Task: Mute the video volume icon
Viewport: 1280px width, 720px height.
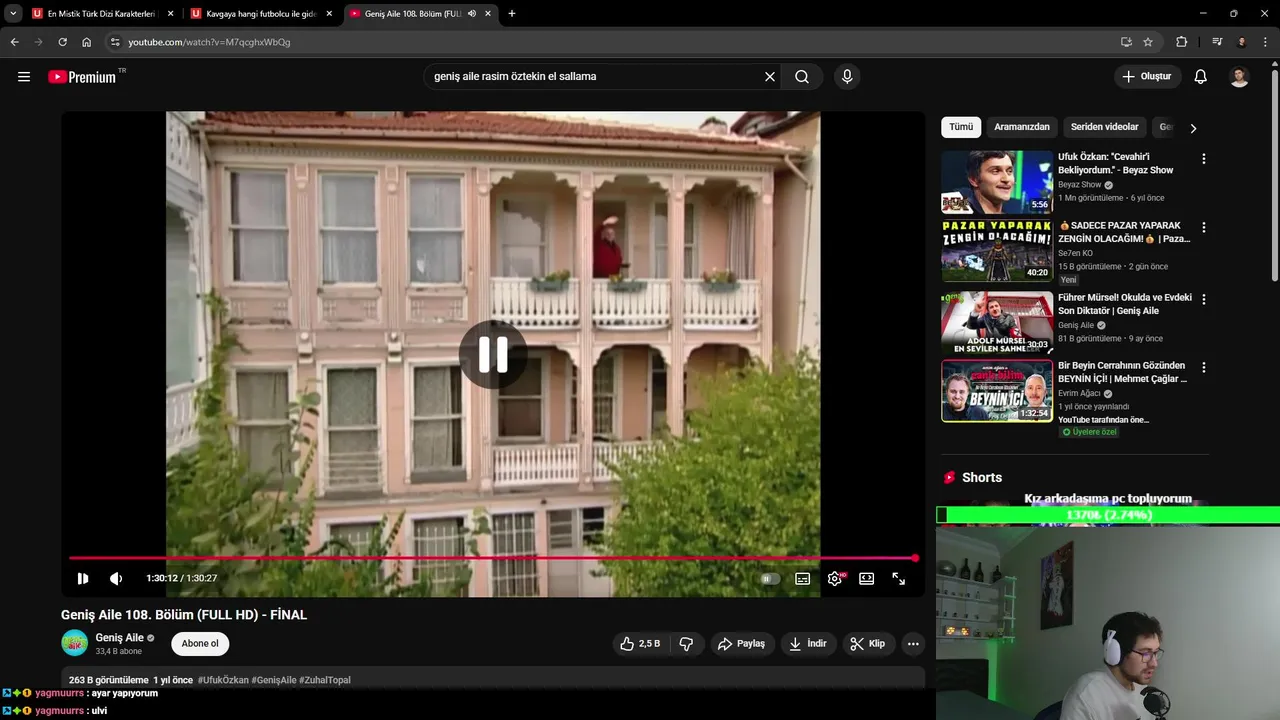Action: coord(116,578)
